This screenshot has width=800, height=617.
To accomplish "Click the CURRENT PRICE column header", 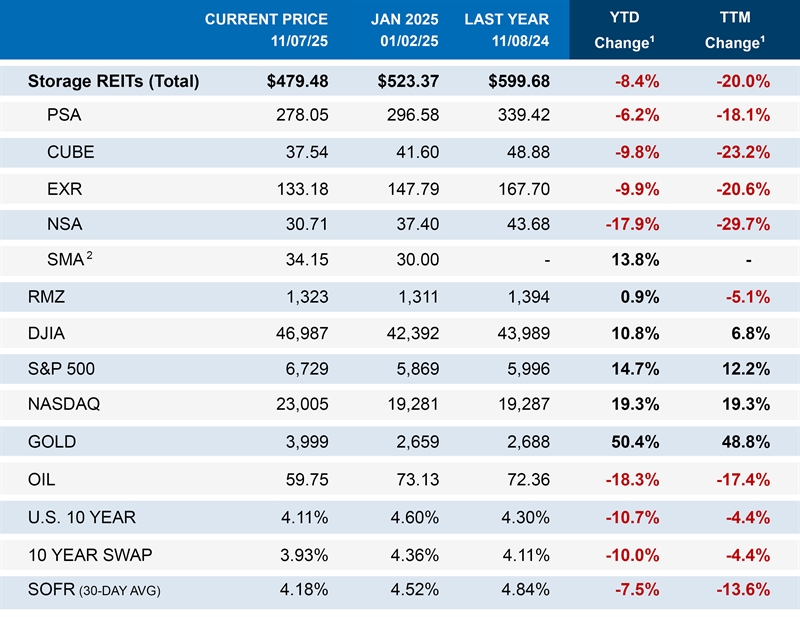I will click(267, 30).
